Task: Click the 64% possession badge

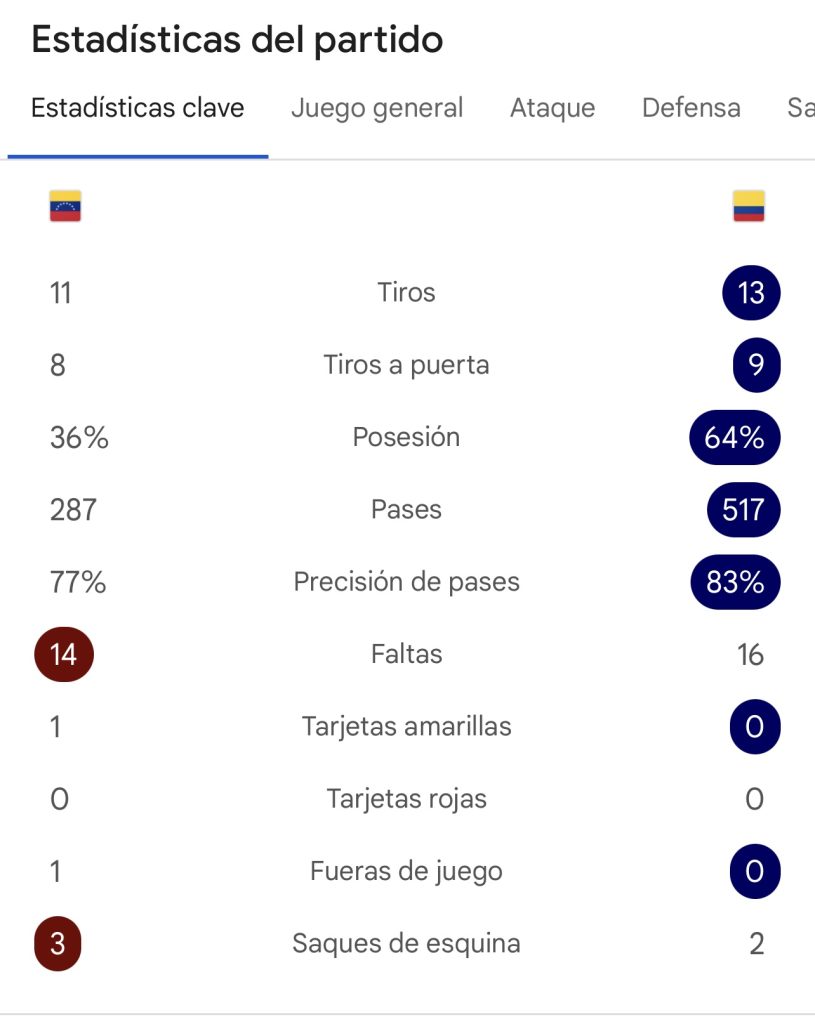Action: [735, 438]
